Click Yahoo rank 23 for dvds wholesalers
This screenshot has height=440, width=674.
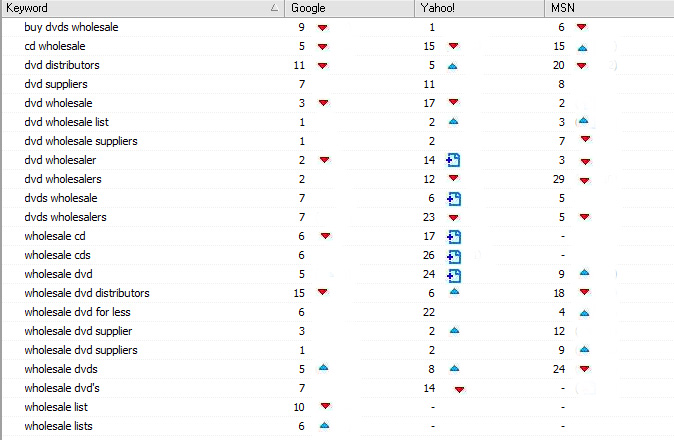click(x=429, y=217)
